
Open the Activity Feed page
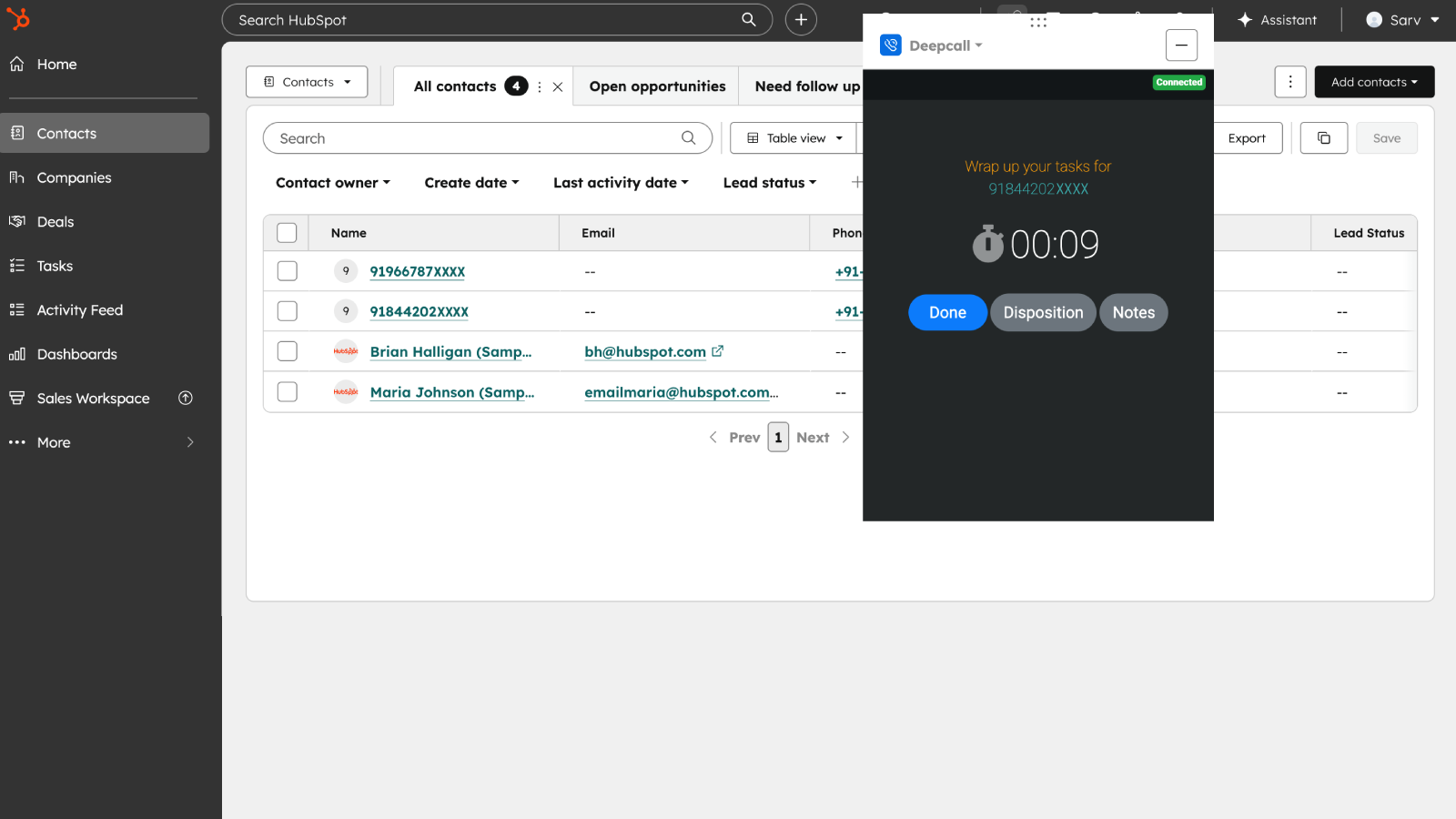coord(79,310)
